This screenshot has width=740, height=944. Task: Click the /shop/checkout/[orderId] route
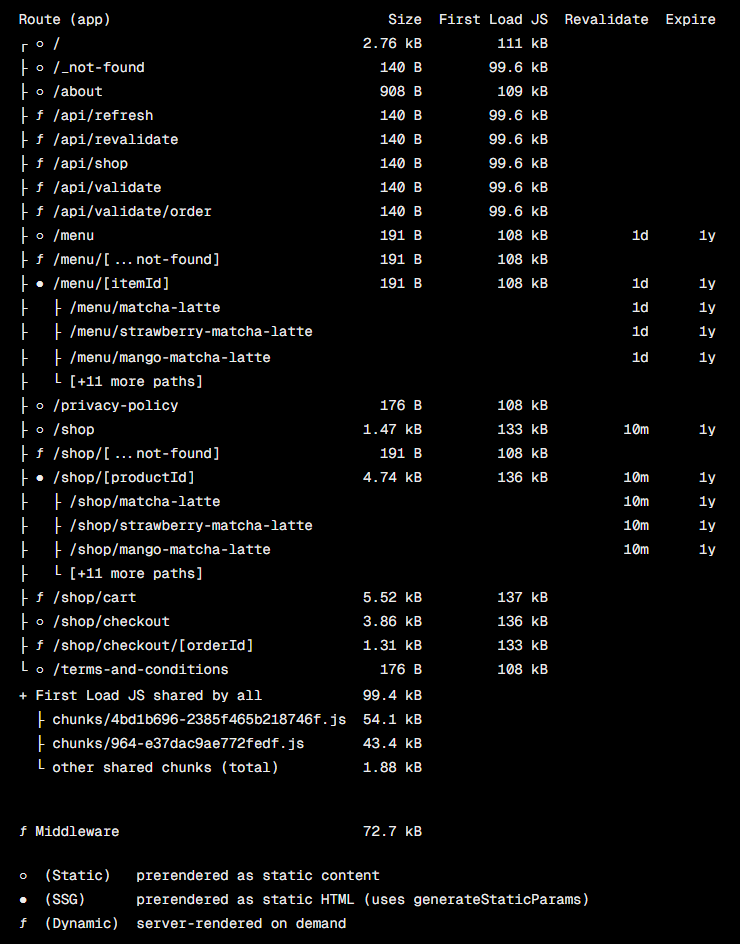[154, 646]
